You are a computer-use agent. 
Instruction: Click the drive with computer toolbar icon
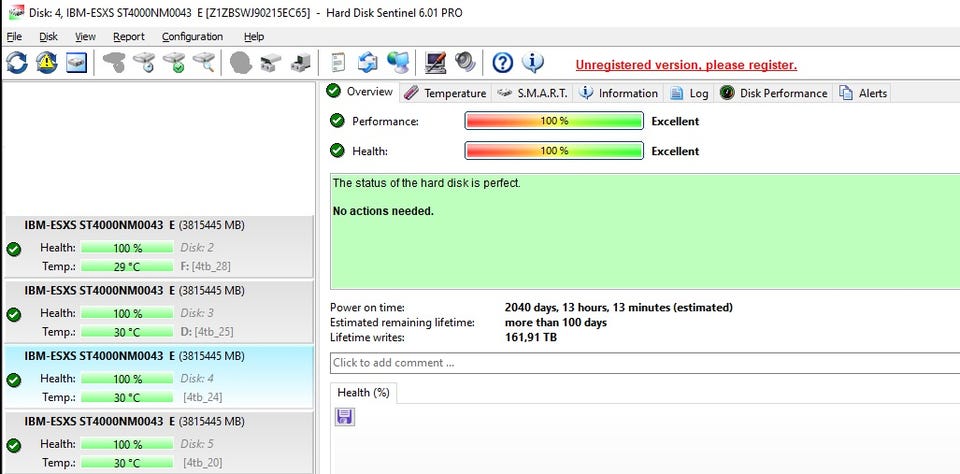300,62
